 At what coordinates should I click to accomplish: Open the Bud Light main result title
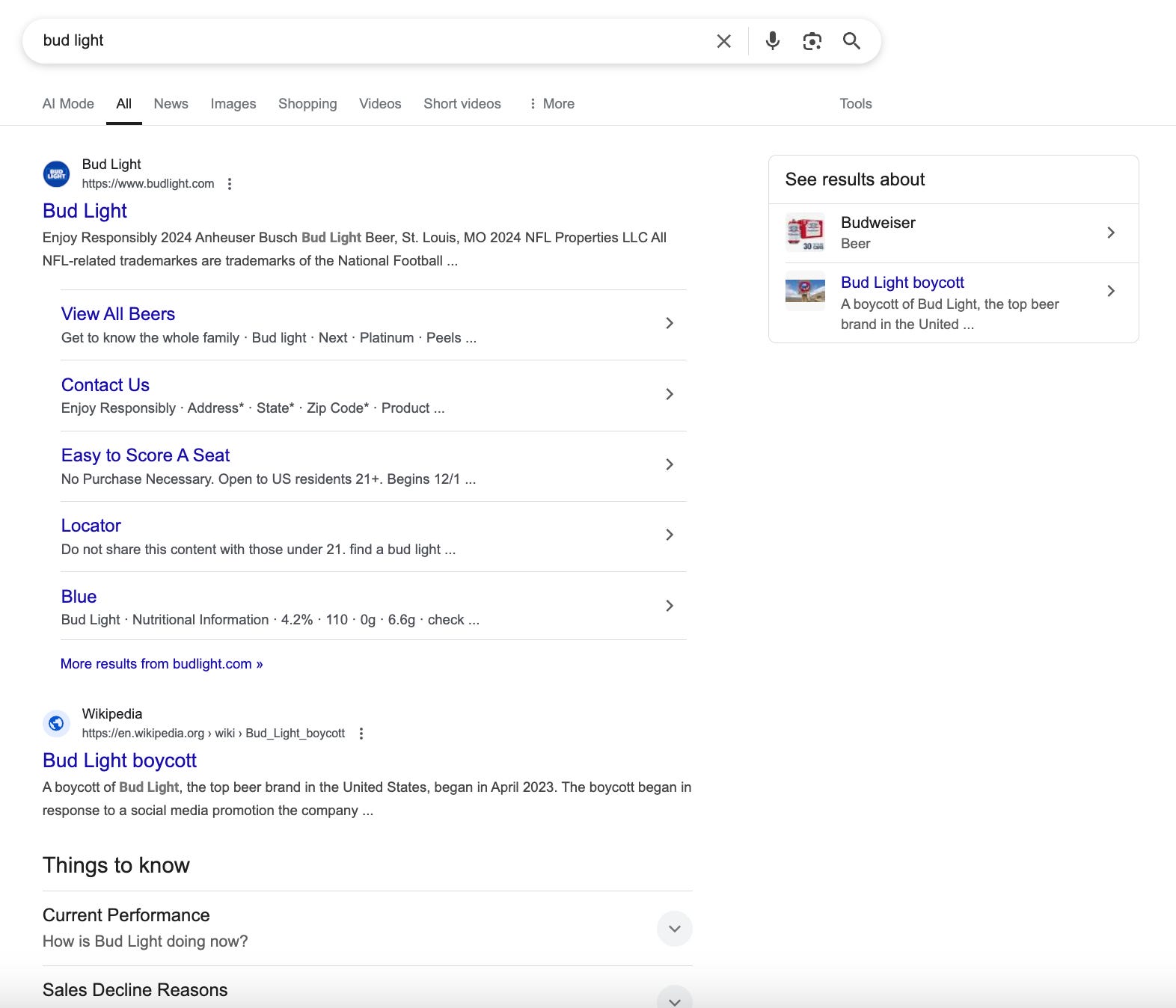coord(85,211)
